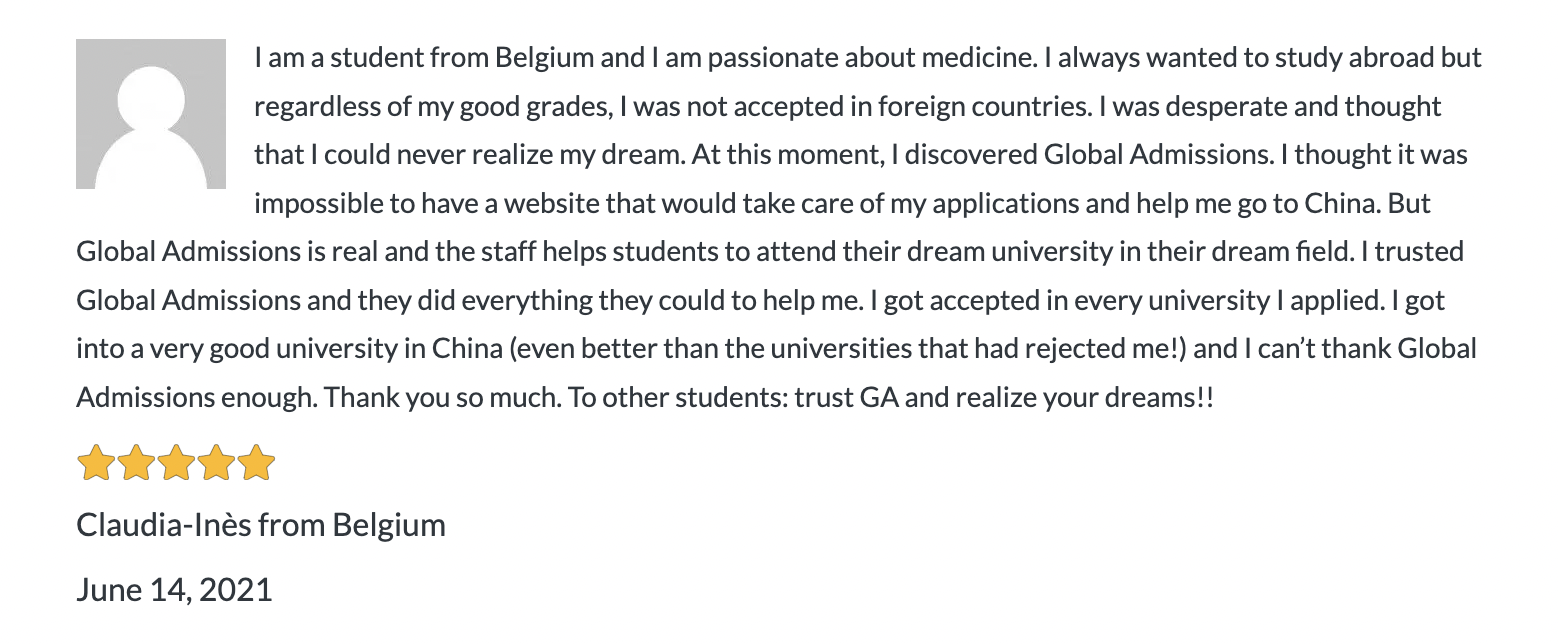Select the first gold rating star

pos(96,464)
